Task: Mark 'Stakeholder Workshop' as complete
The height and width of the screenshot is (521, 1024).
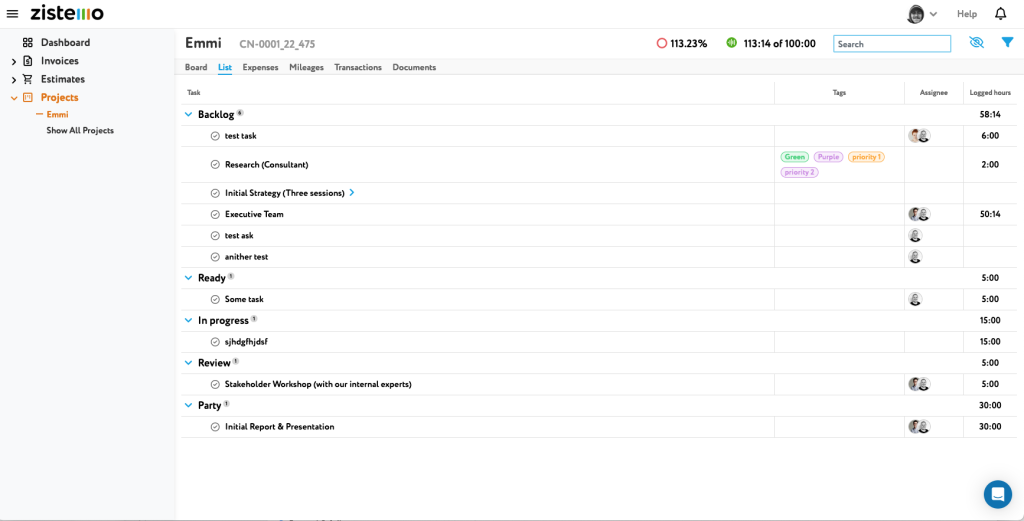Action: (215, 385)
